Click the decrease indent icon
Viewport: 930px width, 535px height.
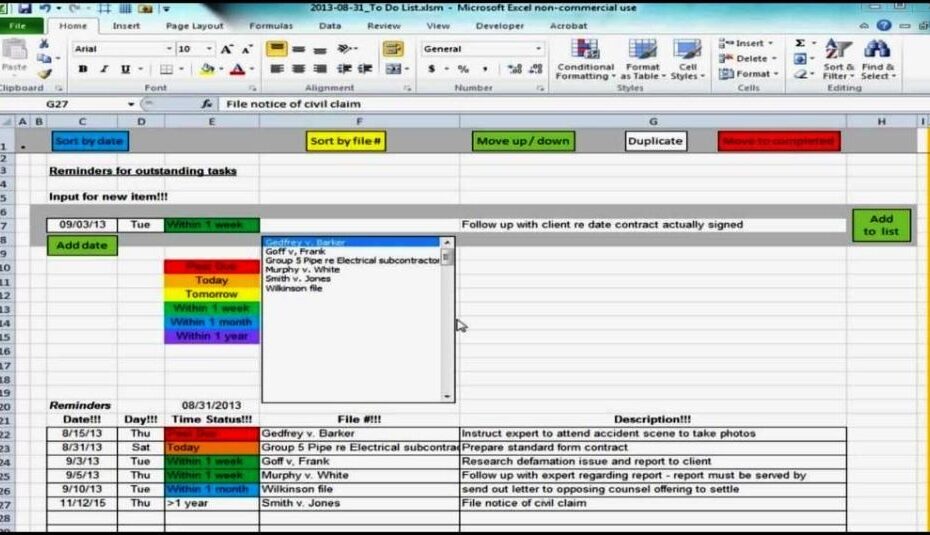coord(344,69)
